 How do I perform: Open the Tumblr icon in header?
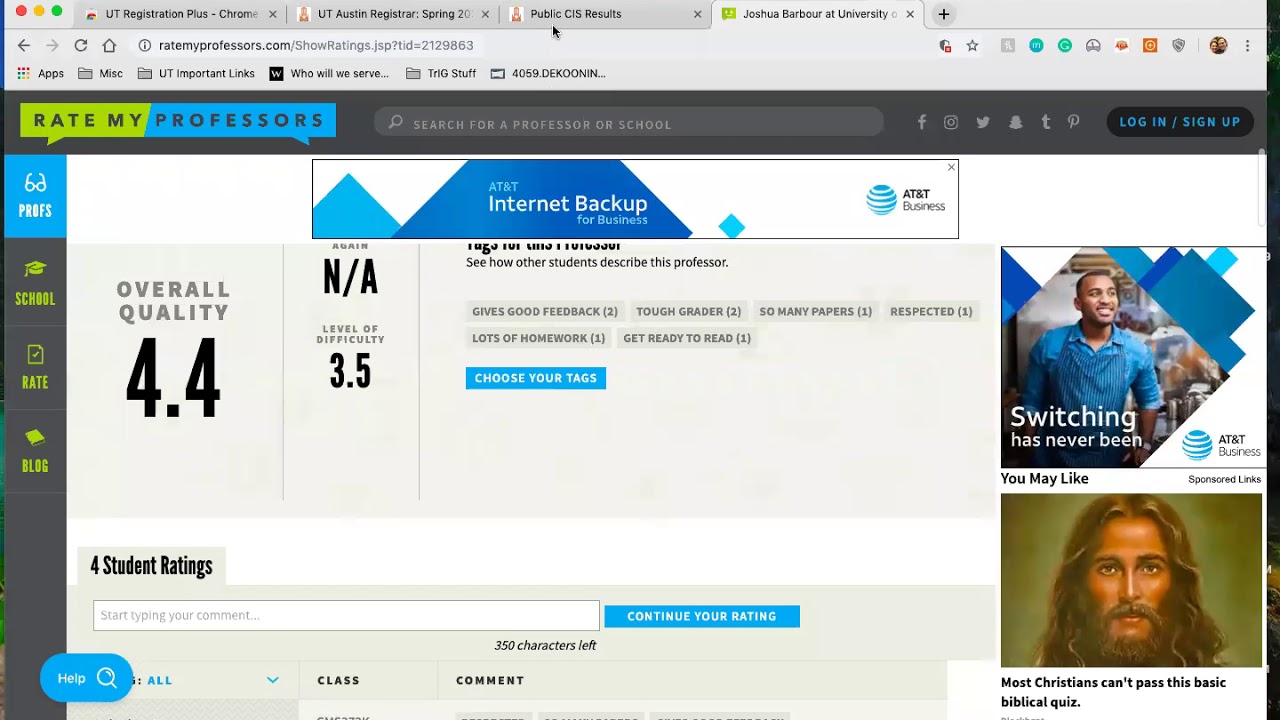pyautogui.click(x=1046, y=122)
